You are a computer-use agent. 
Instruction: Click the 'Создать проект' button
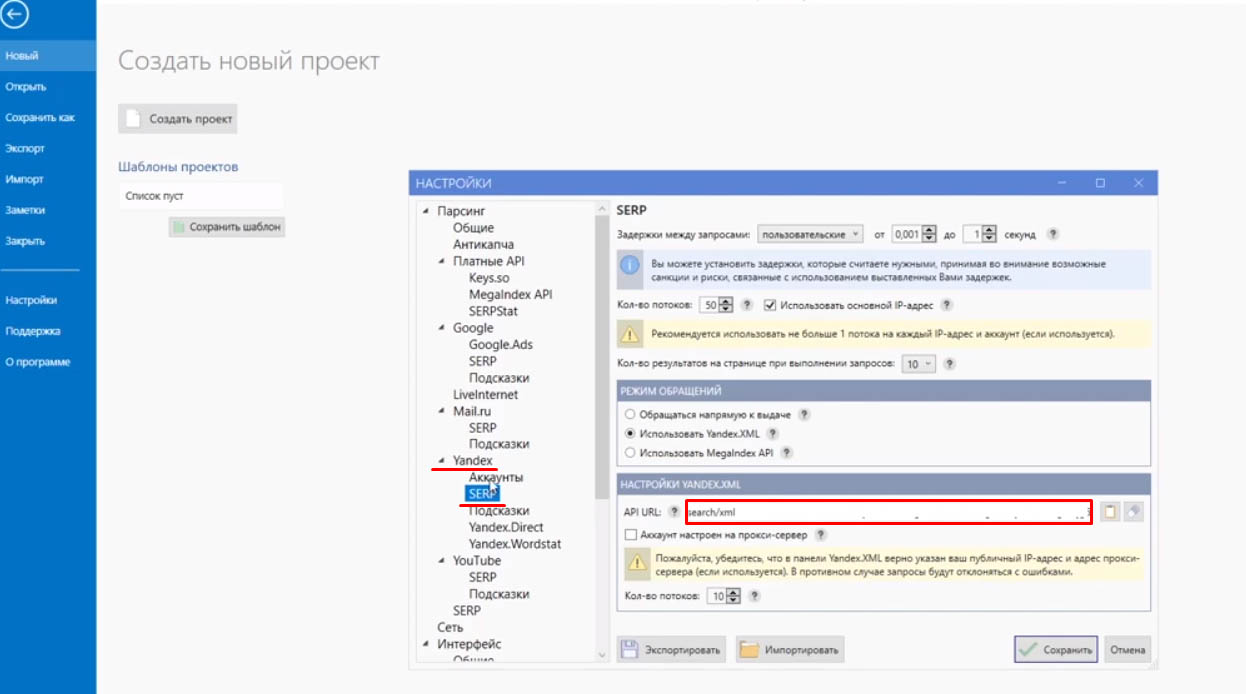click(x=177, y=118)
